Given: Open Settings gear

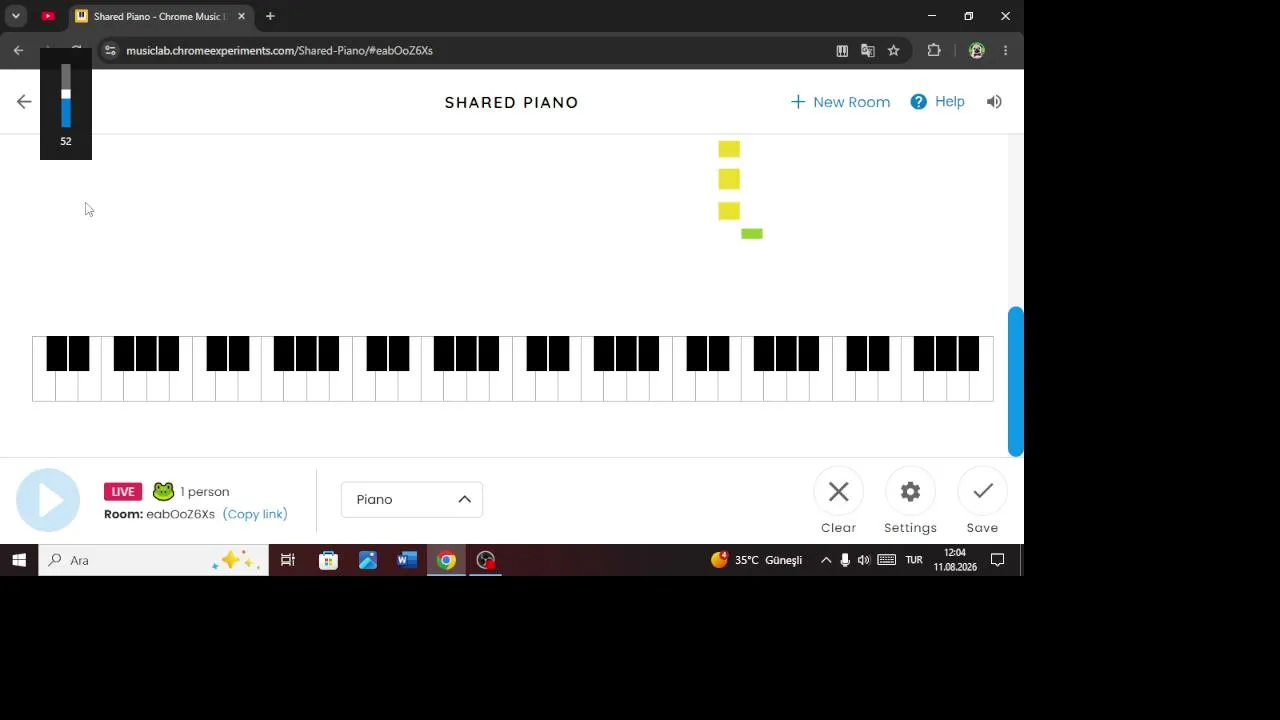Looking at the screenshot, I should [x=910, y=492].
